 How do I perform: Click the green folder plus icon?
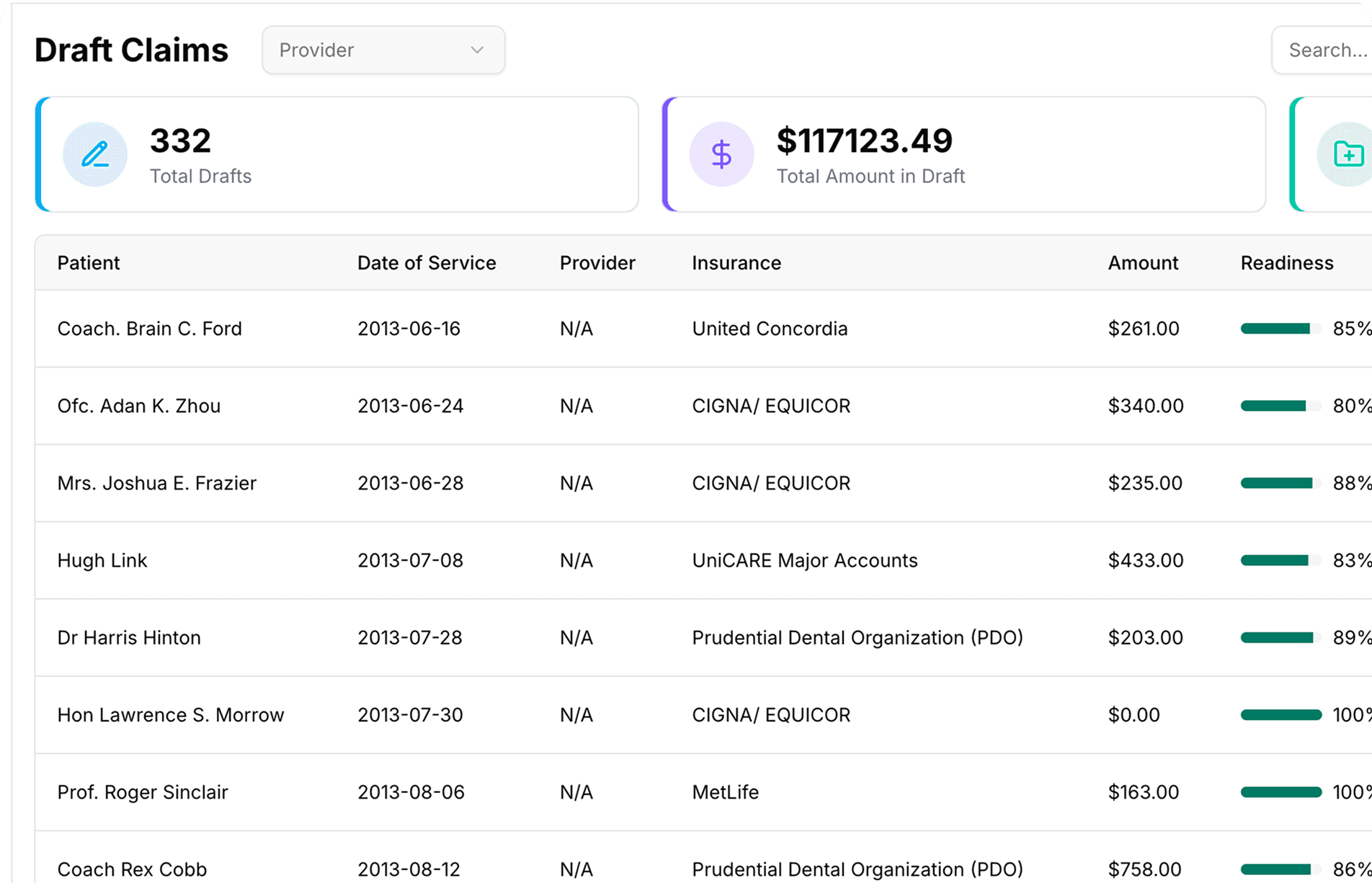pyautogui.click(x=1347, y=154)
